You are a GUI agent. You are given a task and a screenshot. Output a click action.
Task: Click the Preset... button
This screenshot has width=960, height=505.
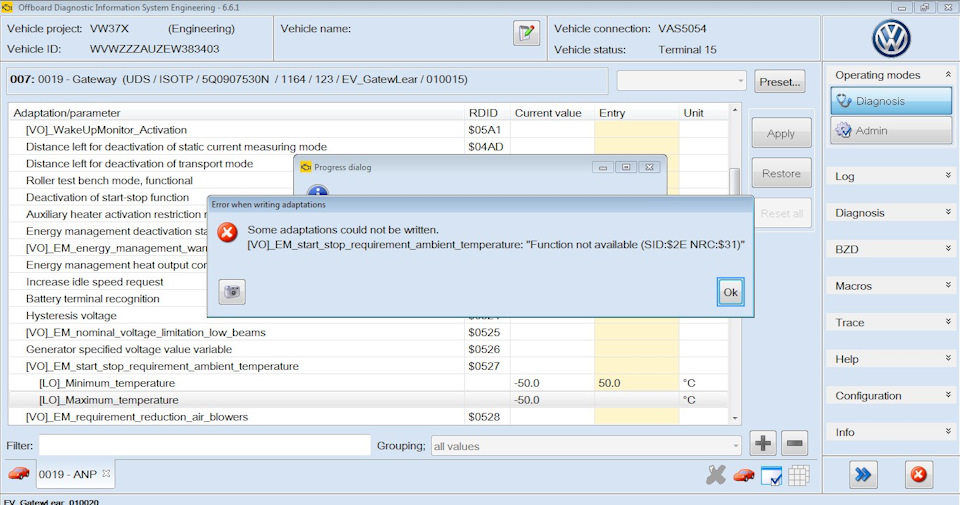(779, 81)
